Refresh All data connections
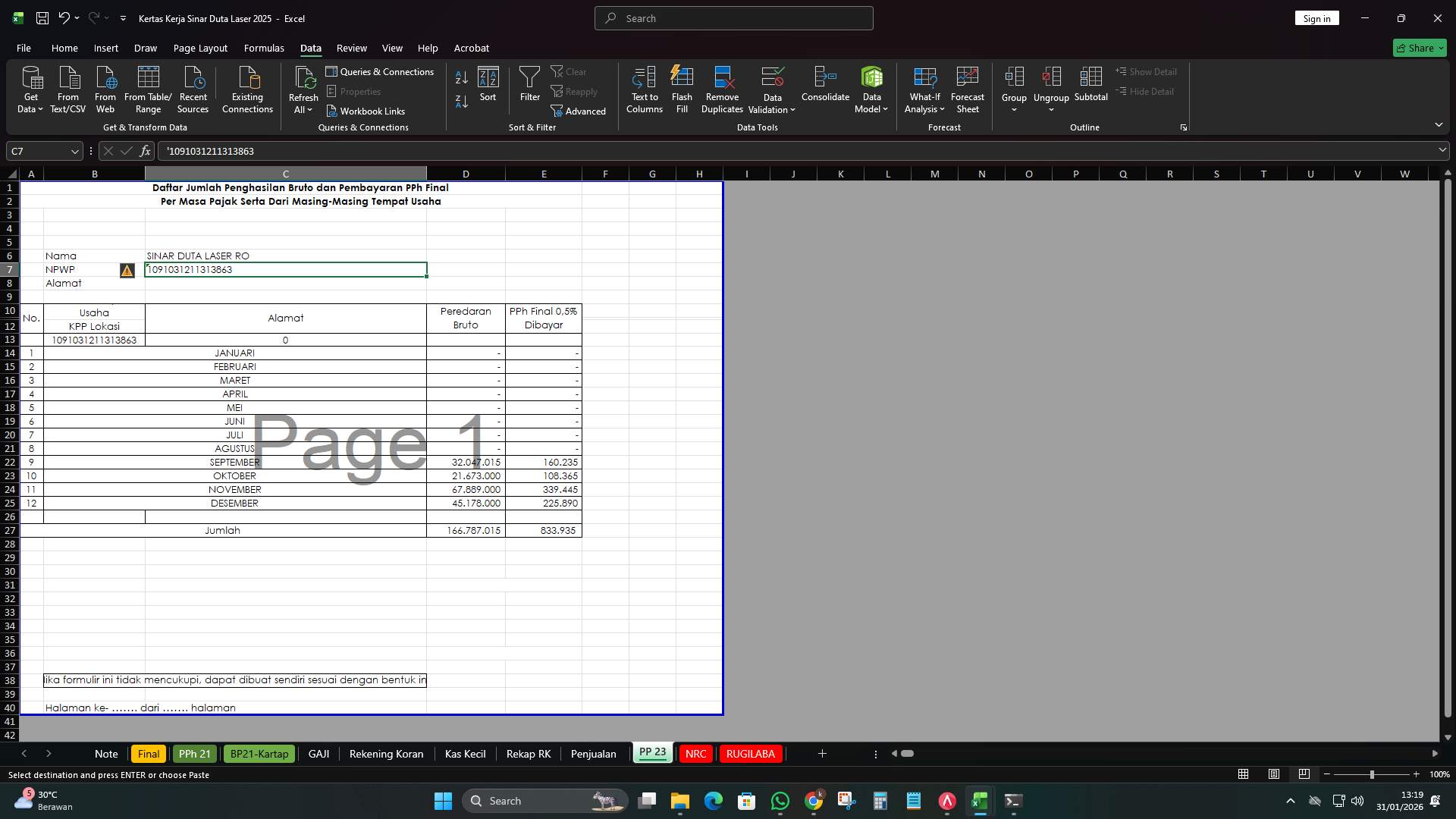1456x819 pixels. (303, 89)
